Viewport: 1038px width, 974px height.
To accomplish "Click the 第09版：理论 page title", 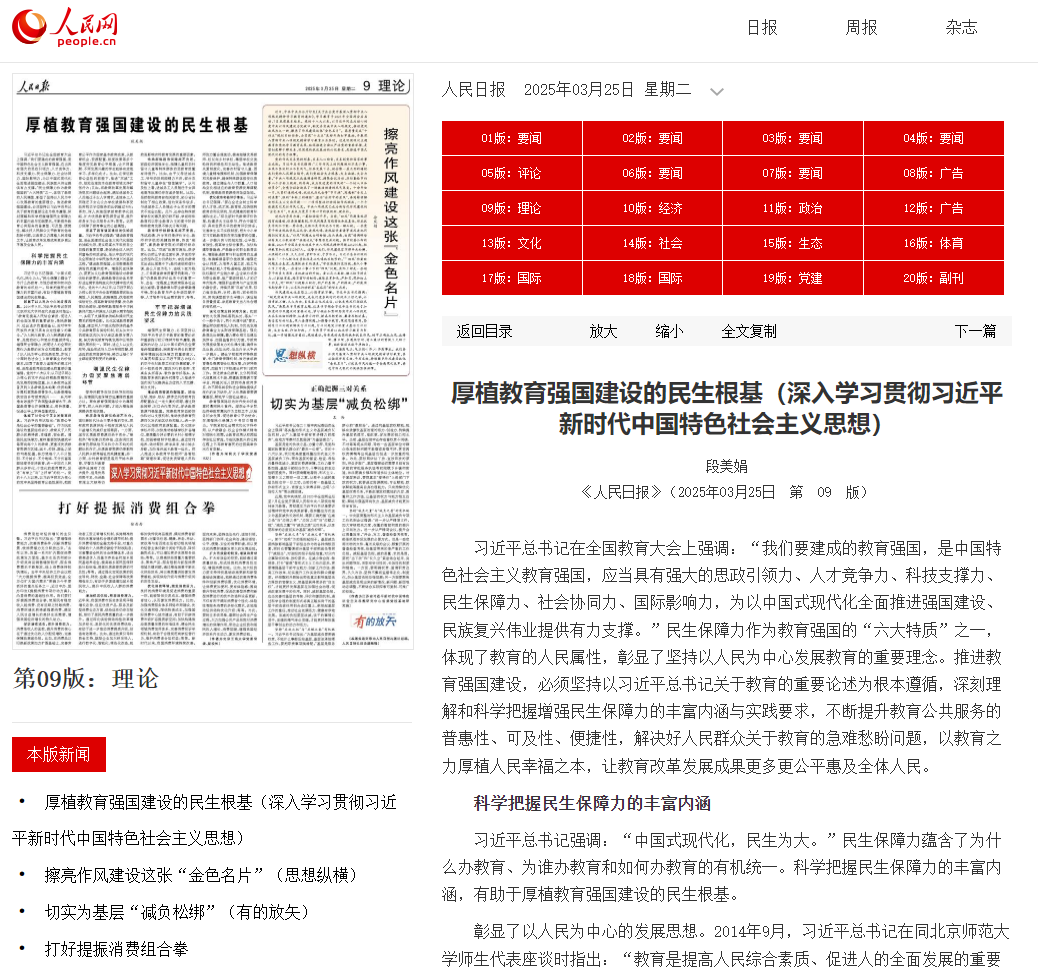I will tap(85, 679).
